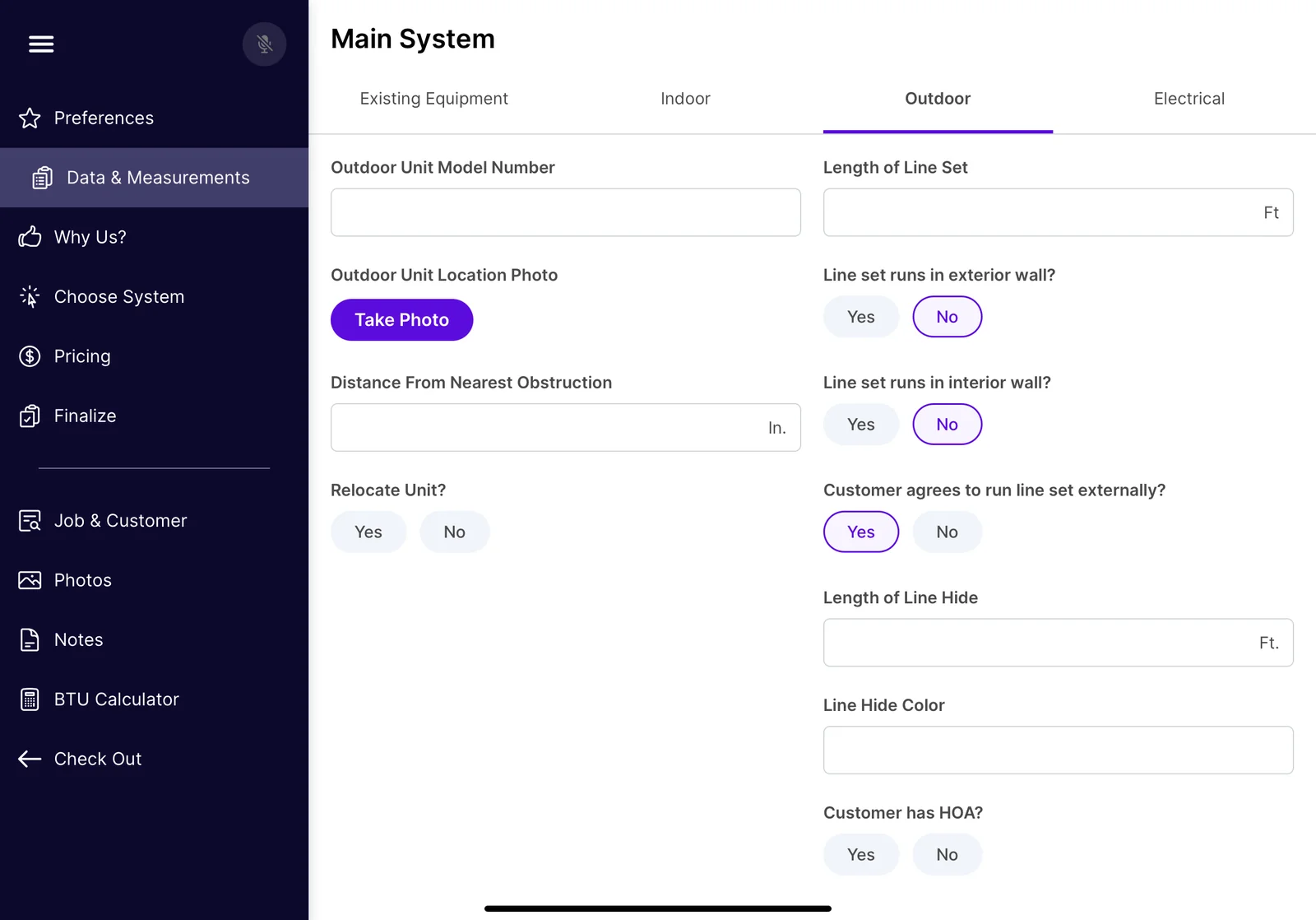Click the Pricing dollar icon
Image resolution: width=1316 pixels, height=920 pixels.
coord(30,356)
